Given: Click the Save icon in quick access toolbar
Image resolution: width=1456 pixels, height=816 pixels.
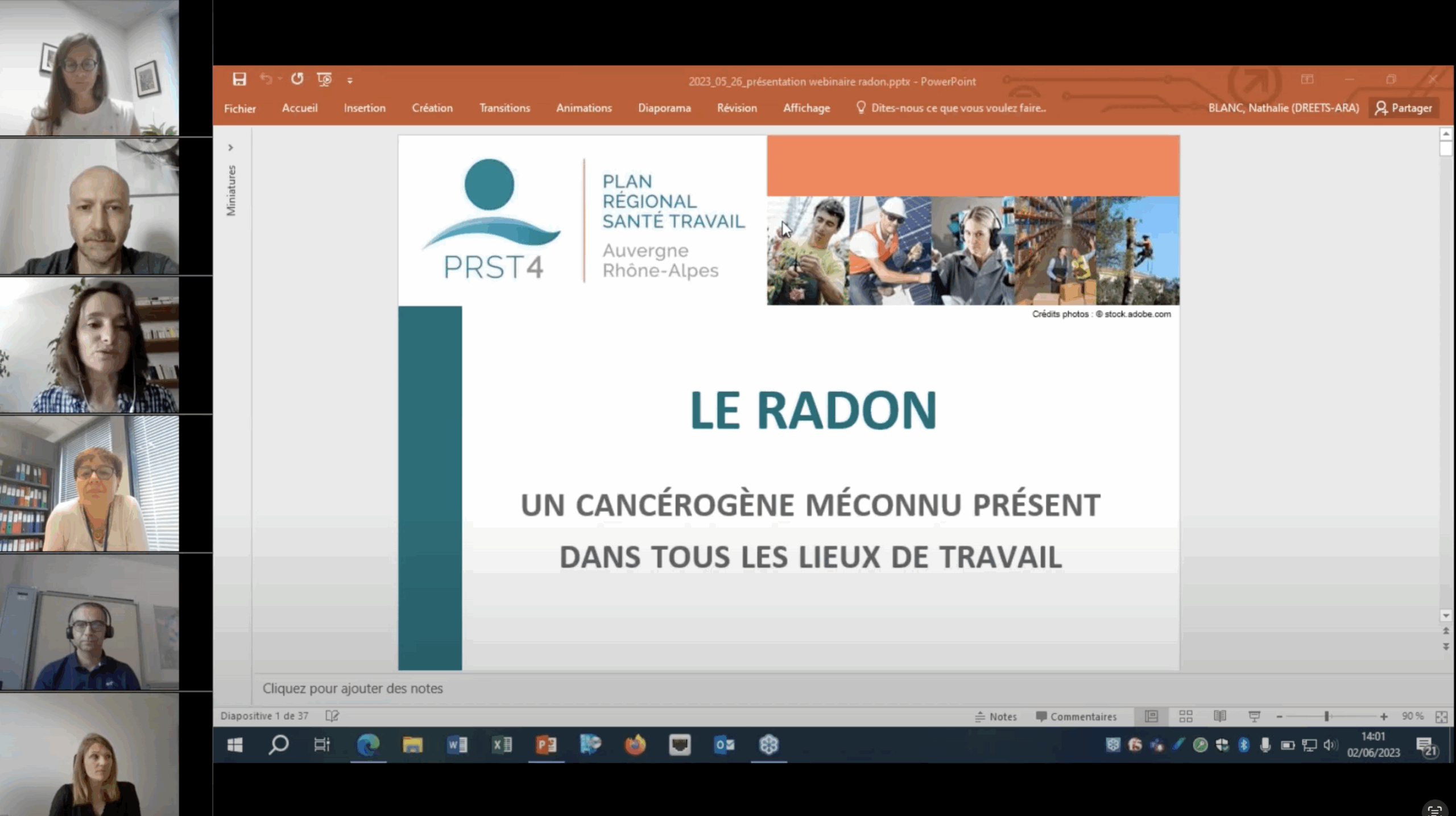Looking at the screenshot, I should [x=239, y=79].
